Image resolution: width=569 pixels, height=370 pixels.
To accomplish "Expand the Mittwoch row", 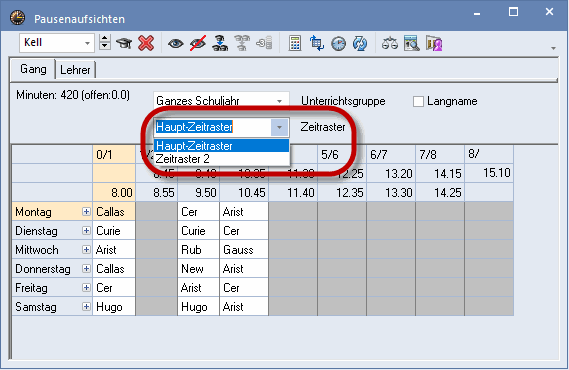I will [86, 250].
